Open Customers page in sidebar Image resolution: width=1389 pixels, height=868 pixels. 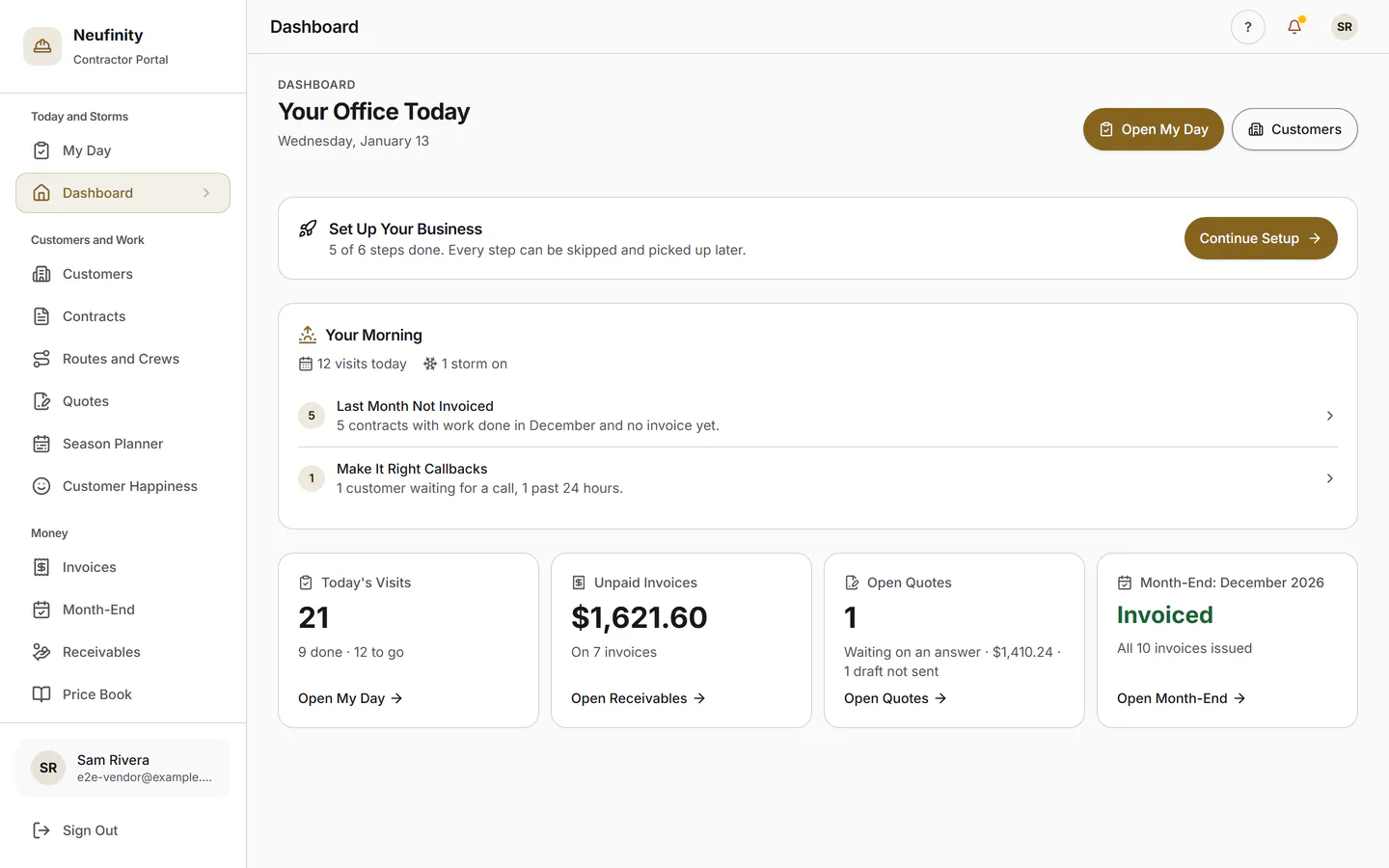pyautogui.click(x=123, y=274)
